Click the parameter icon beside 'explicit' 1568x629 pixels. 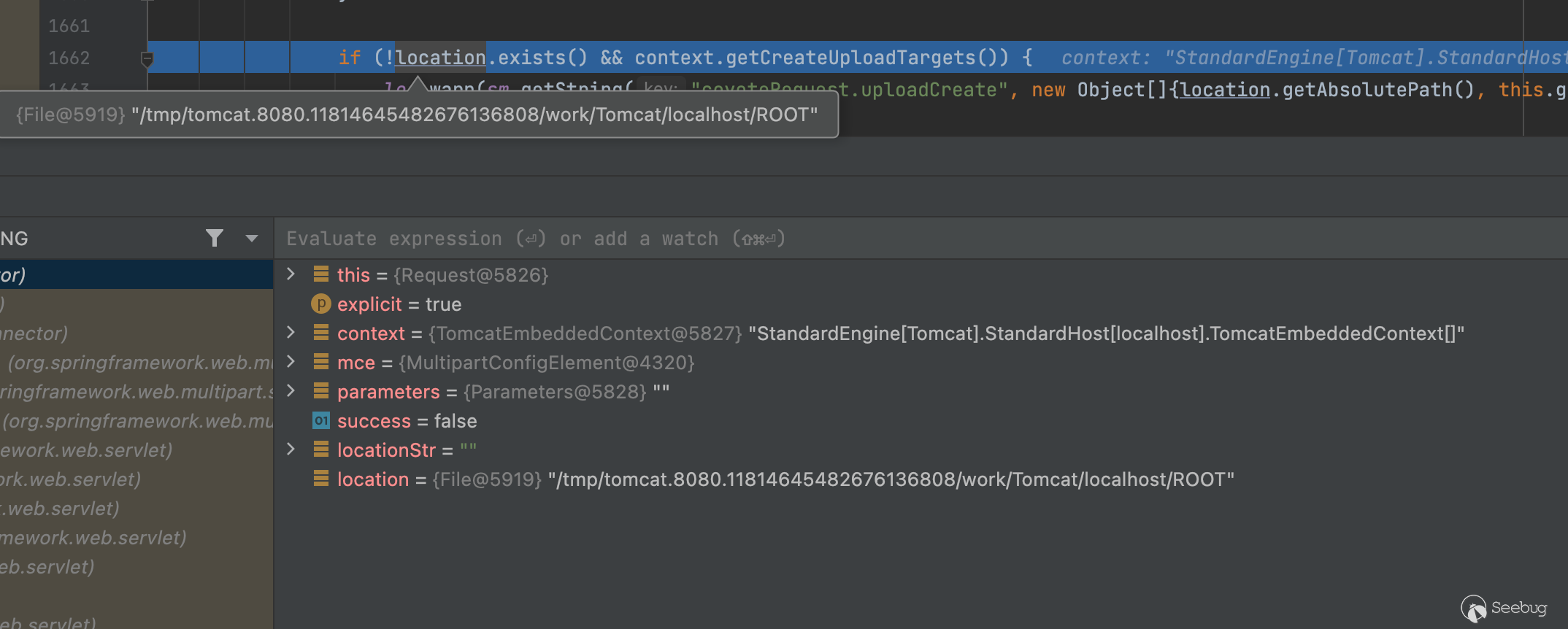tap(320, 304)
